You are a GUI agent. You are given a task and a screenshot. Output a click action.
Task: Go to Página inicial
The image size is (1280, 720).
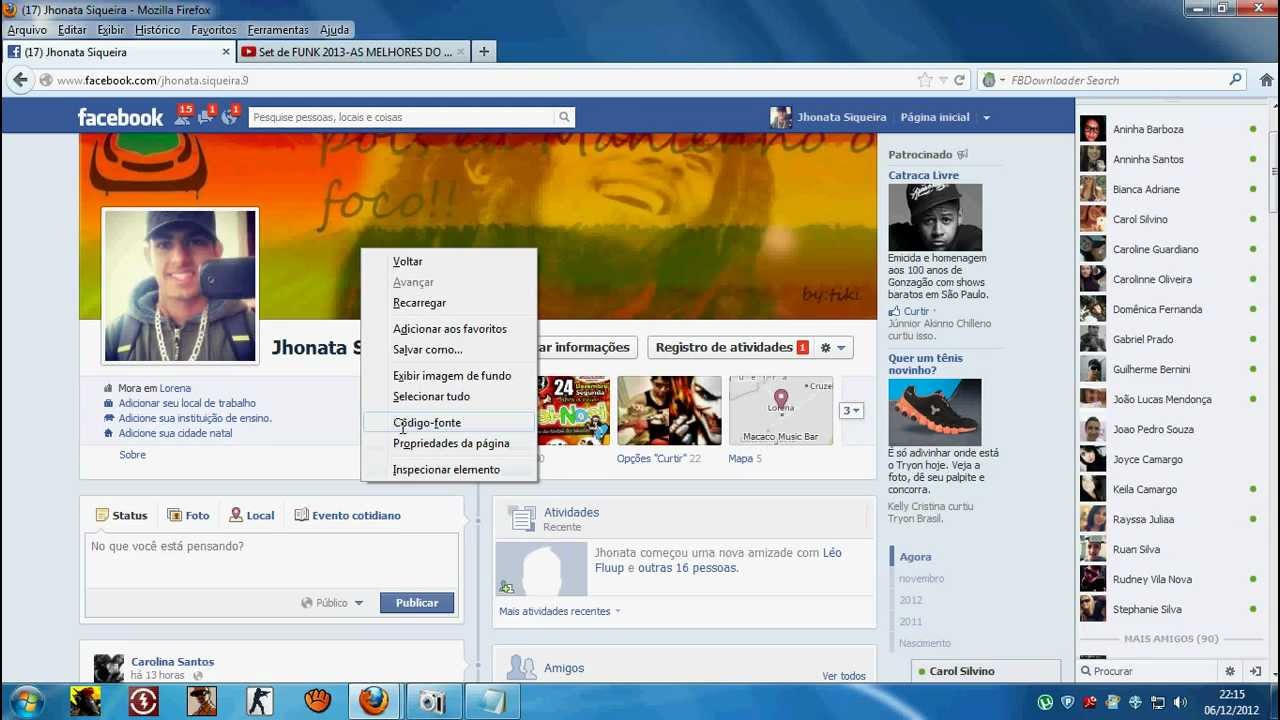[x=935, y=117]
